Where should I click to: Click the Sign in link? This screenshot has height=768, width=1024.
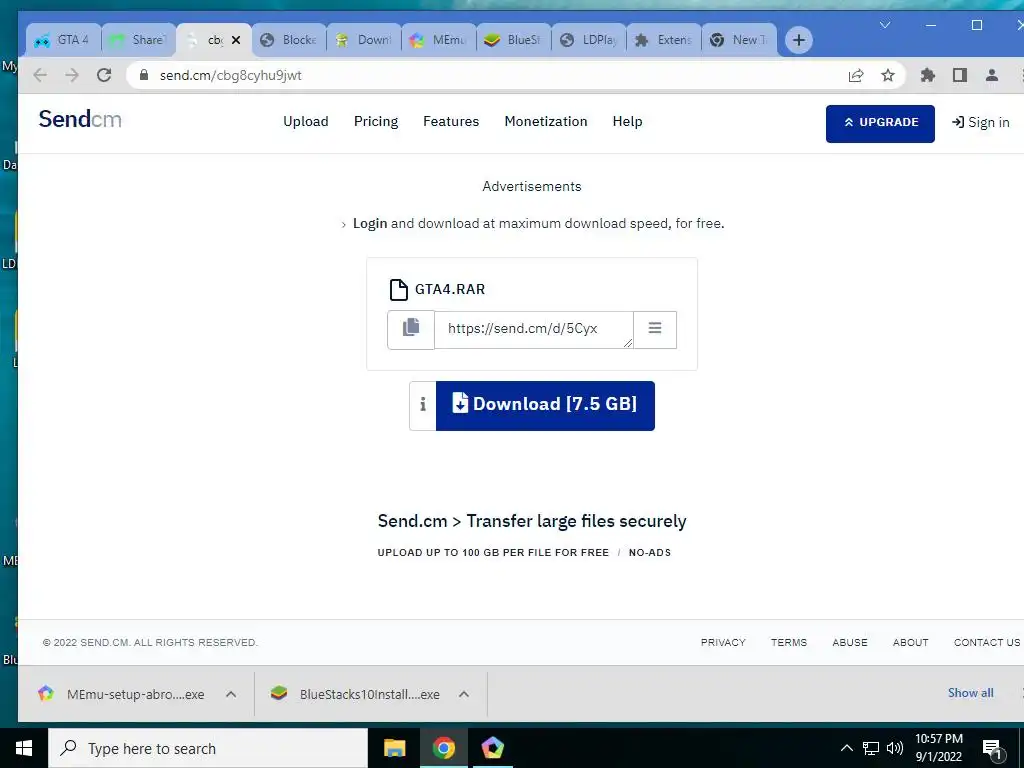[981, 123]
